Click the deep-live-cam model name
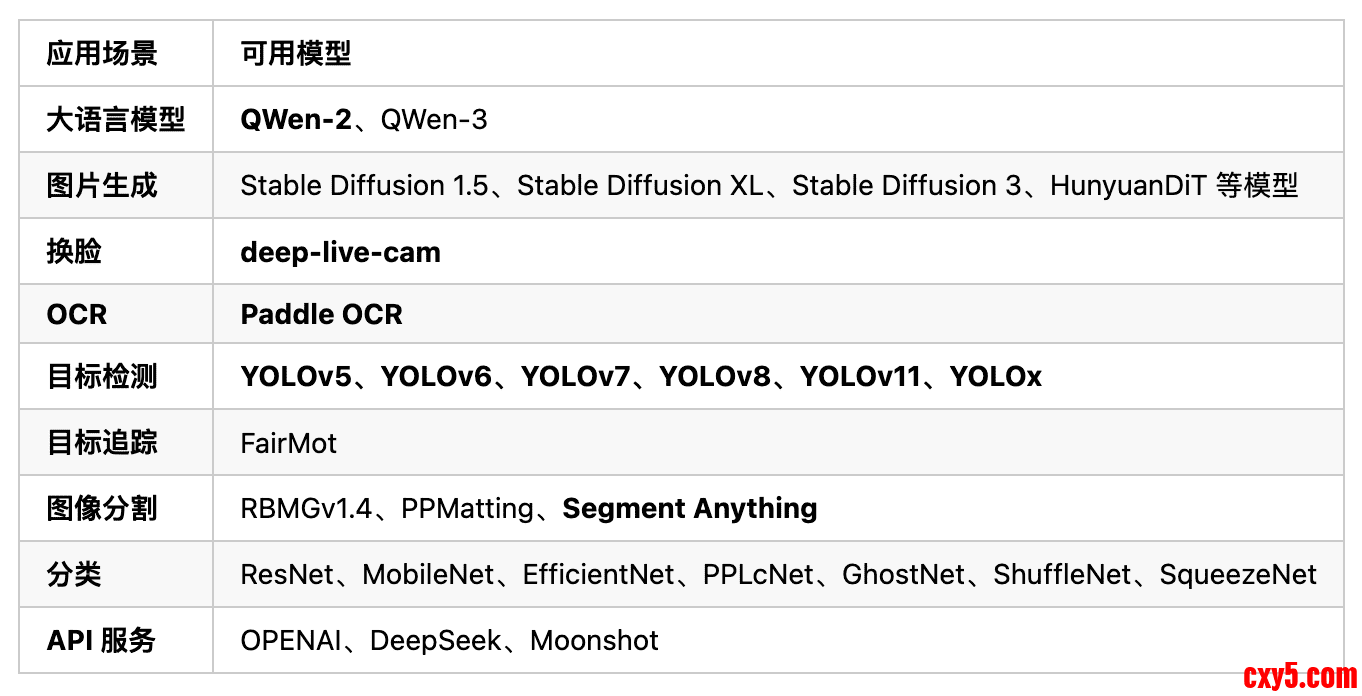Screen dimensions: 1362x696 [x=340, y=252]
